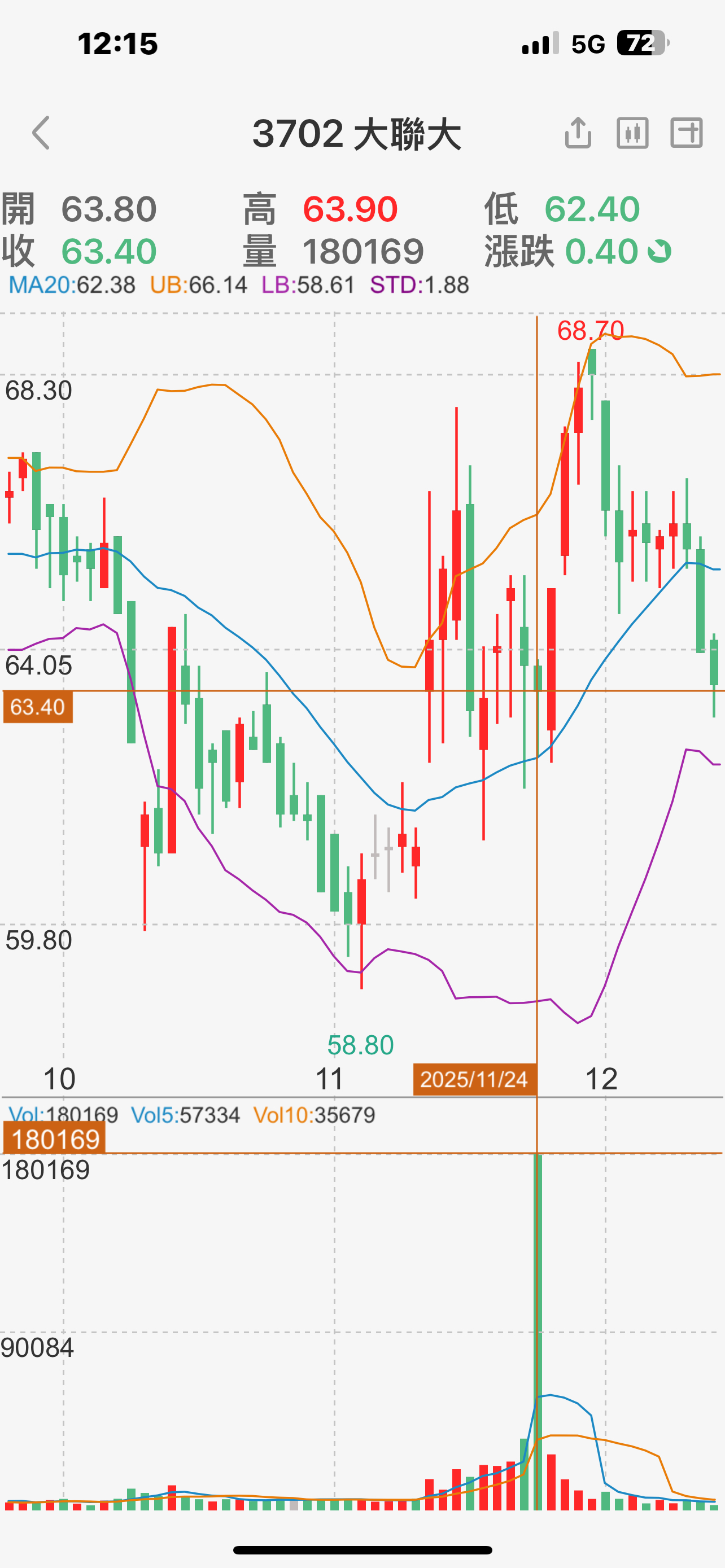Tap the 68.30 price axis label
This screenshot has width=725, height=1568.
click(38, 390)
